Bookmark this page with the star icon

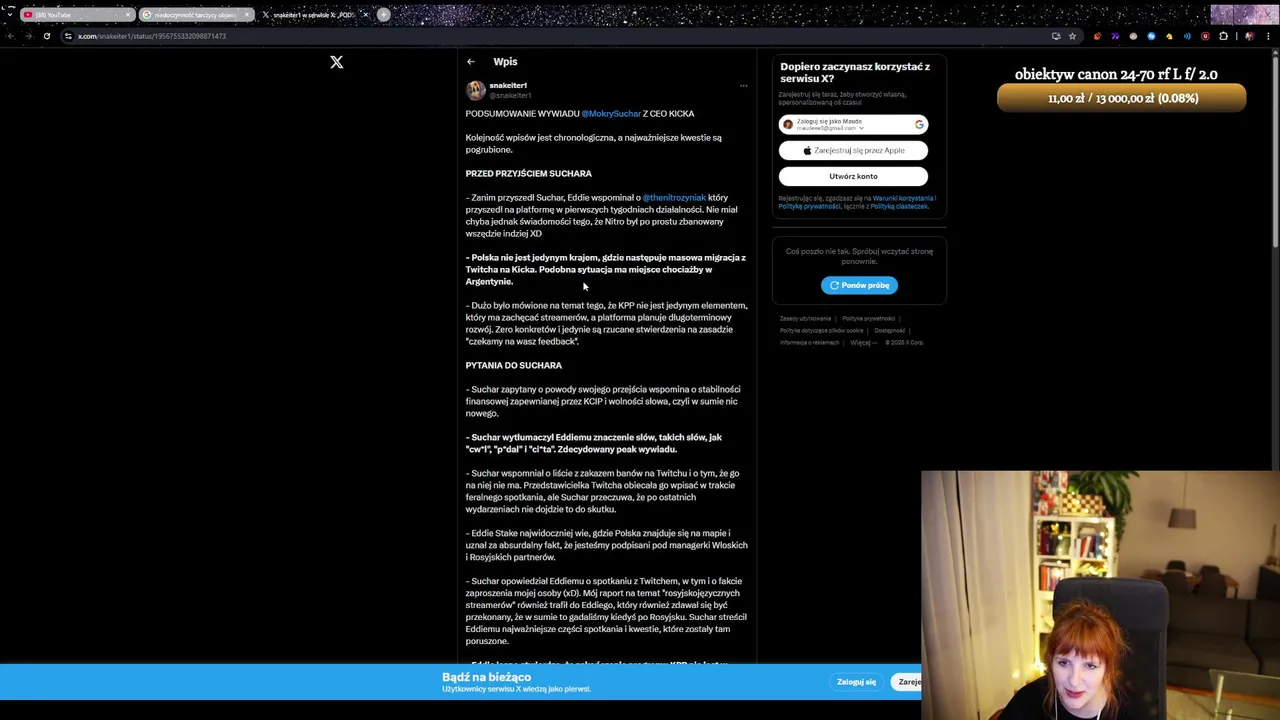point(1072,36)
